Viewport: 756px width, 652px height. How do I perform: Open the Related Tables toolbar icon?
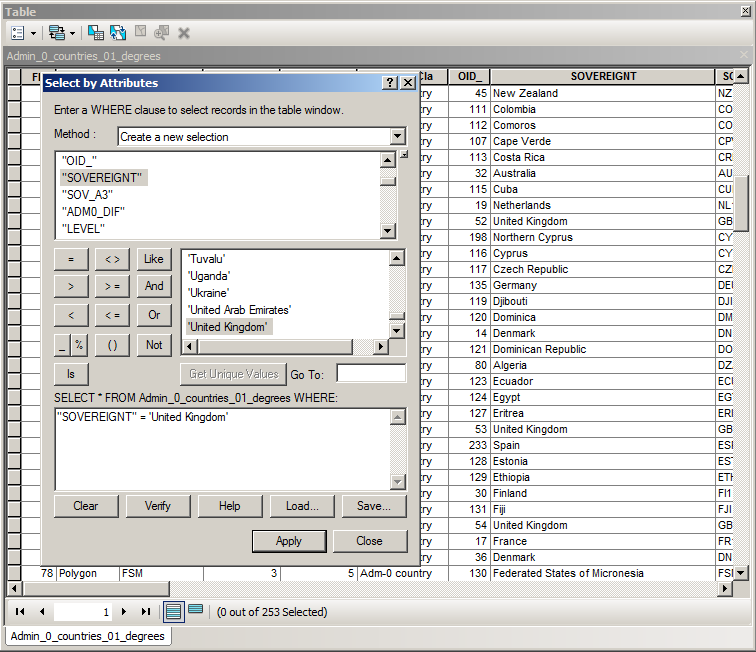pos(57,33)
